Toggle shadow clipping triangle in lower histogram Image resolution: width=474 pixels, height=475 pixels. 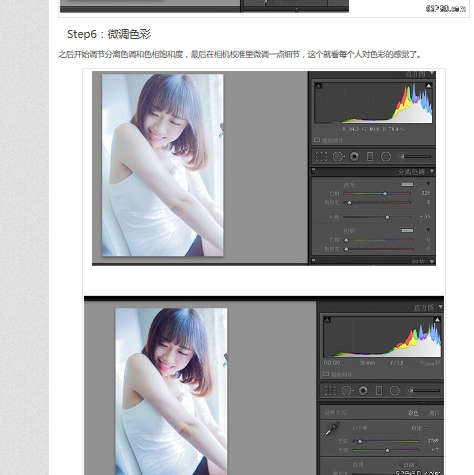[x=327, y=320]
